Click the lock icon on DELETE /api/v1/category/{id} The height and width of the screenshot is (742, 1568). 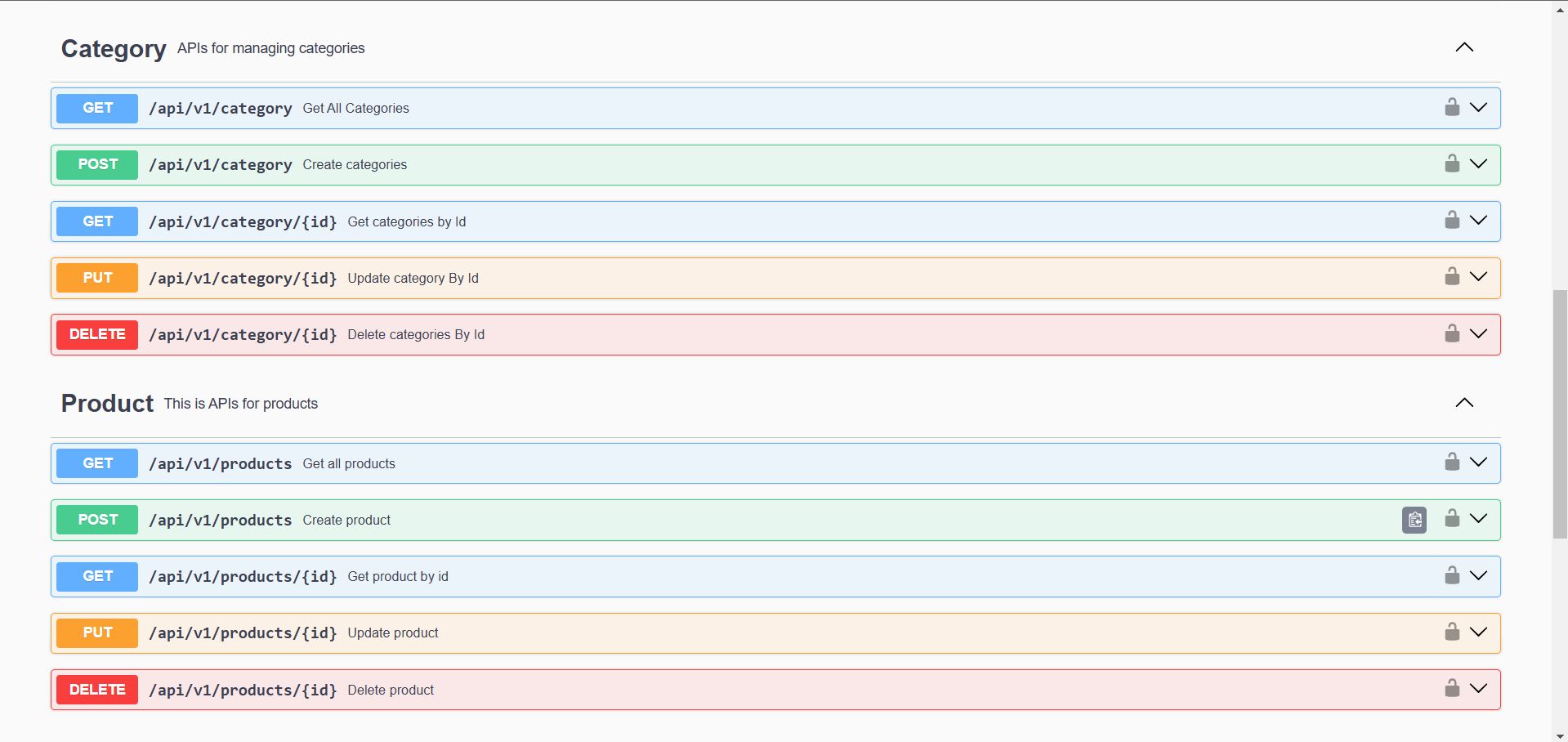[1452, 333]
